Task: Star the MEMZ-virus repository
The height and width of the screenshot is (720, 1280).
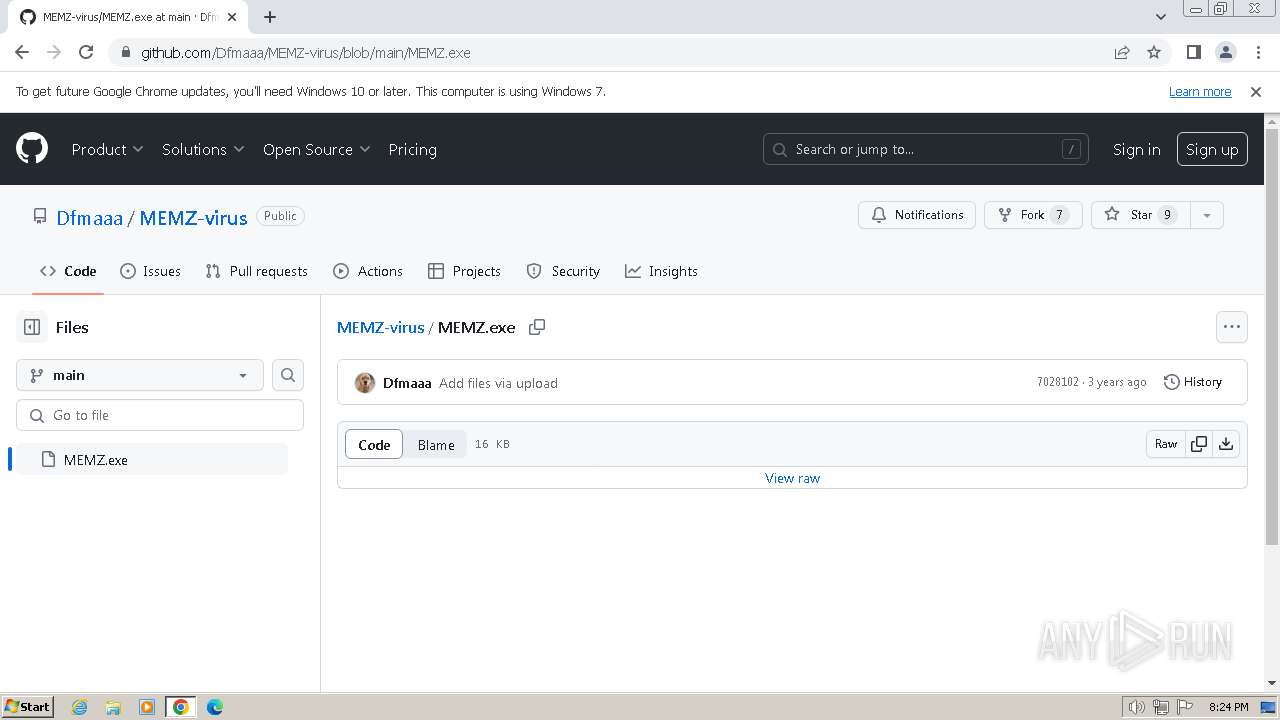Action: click(x=1141, y=215)
